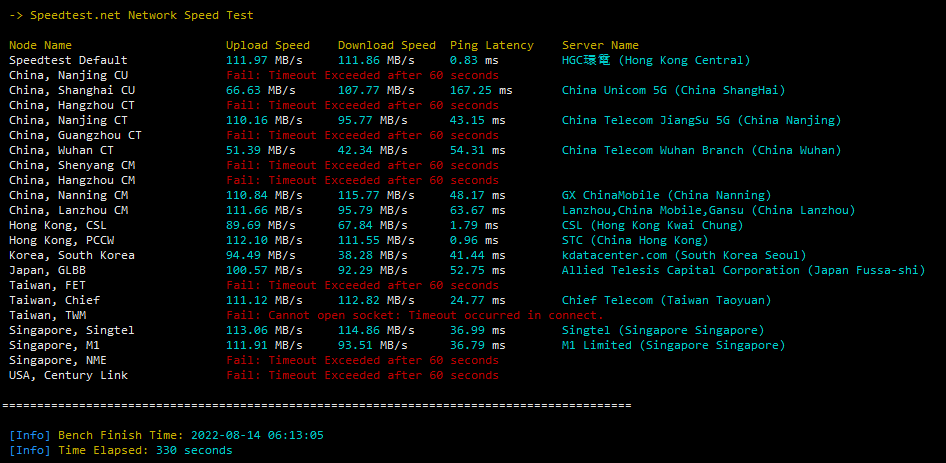Click the 43.15 ms ping value
946x463 pixels.
pos(478,120)
